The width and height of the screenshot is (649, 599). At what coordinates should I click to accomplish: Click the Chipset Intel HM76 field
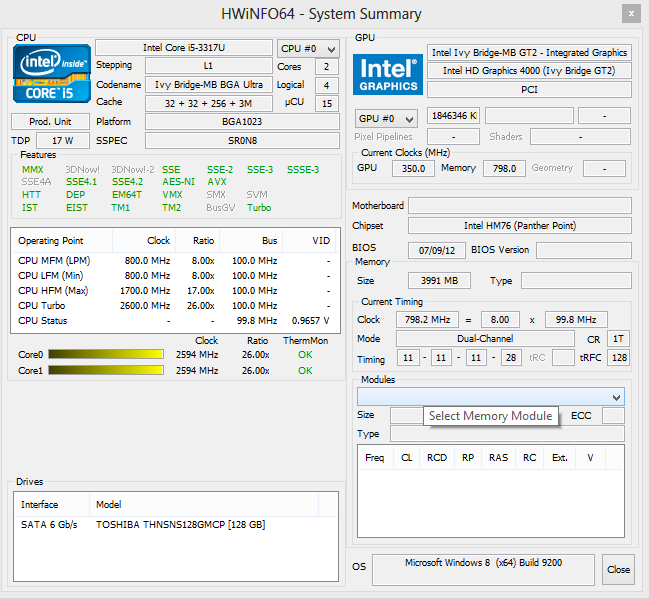[x=520, y=226]
